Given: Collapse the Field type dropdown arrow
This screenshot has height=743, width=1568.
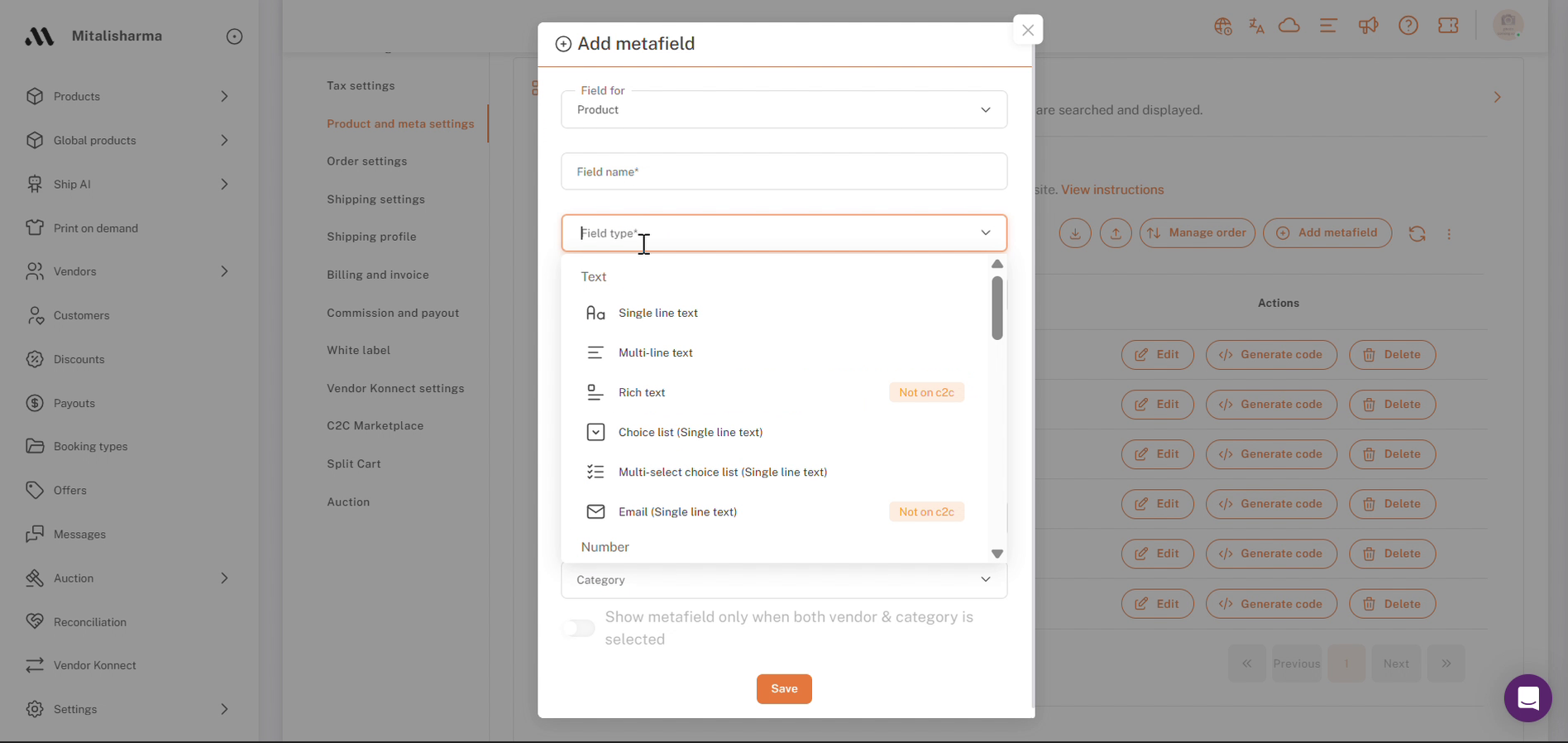Looking at the screenshot, I should tap(986, 233).
